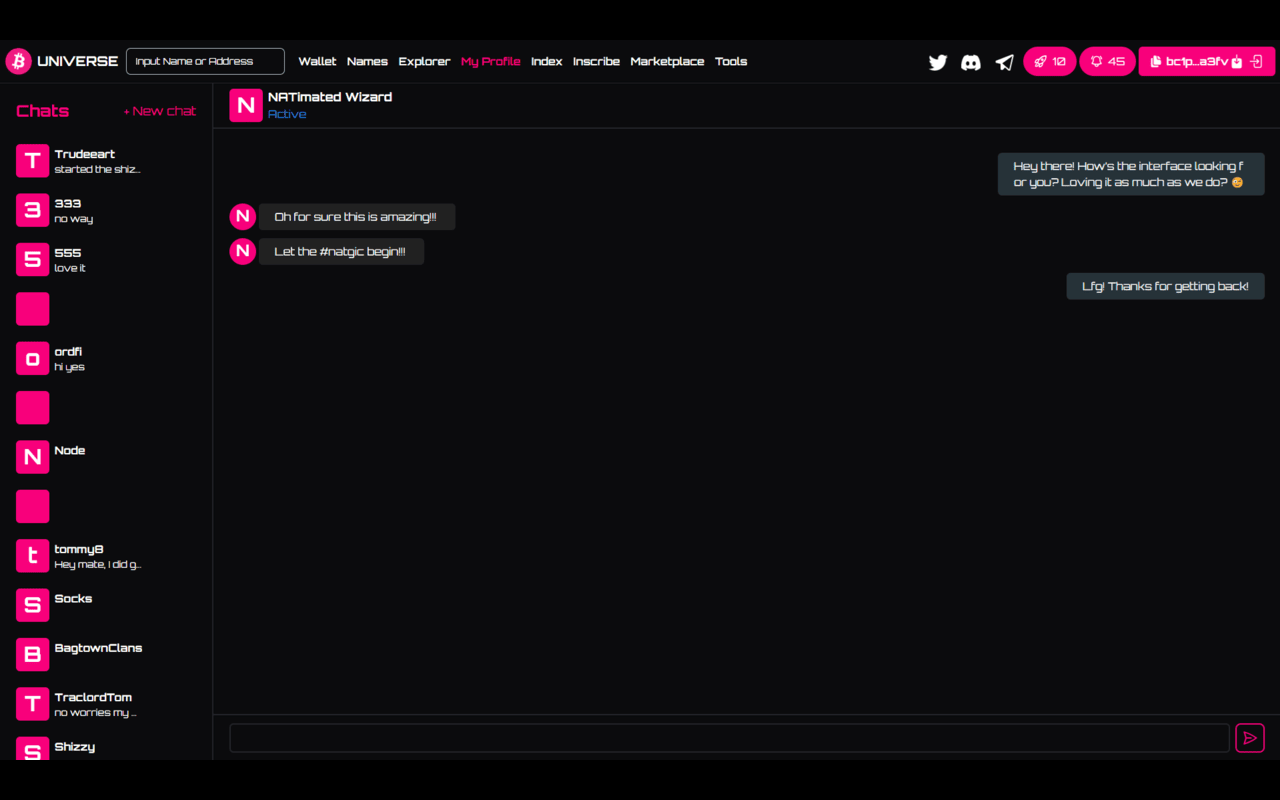Open the Twitter link icon
The height and width of the screenshot is (800, 1280).
coord(938,62)
